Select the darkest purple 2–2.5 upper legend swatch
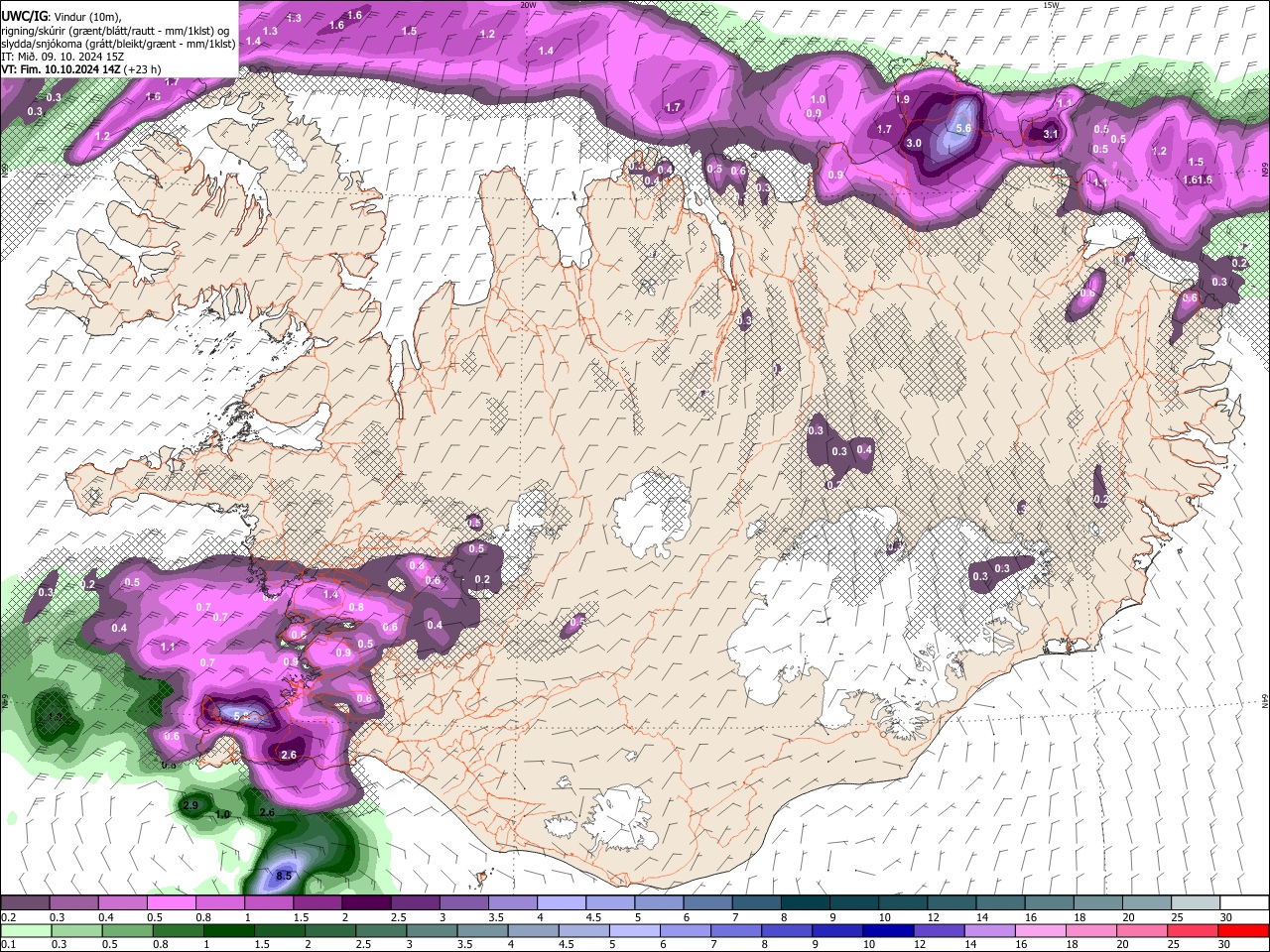This screenshot has height=952, width=1270. (366, 903)
